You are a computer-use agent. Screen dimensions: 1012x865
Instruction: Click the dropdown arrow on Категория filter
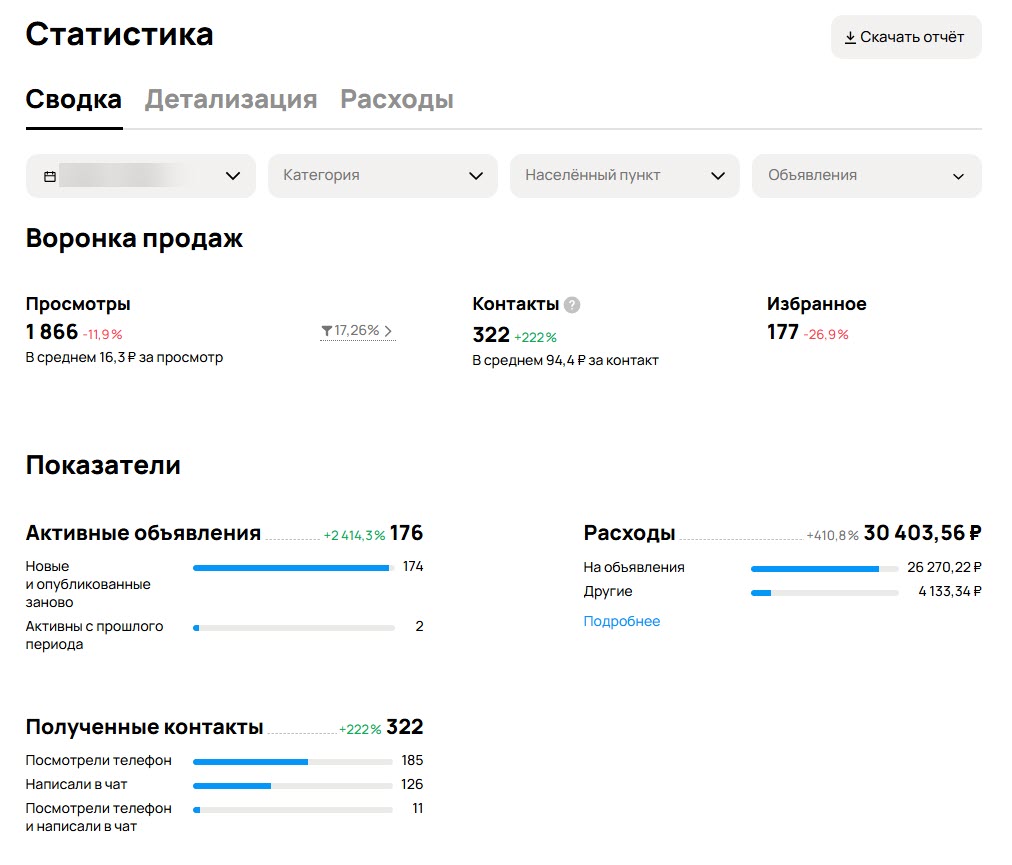pyautogui.click(x=476, y=175)
